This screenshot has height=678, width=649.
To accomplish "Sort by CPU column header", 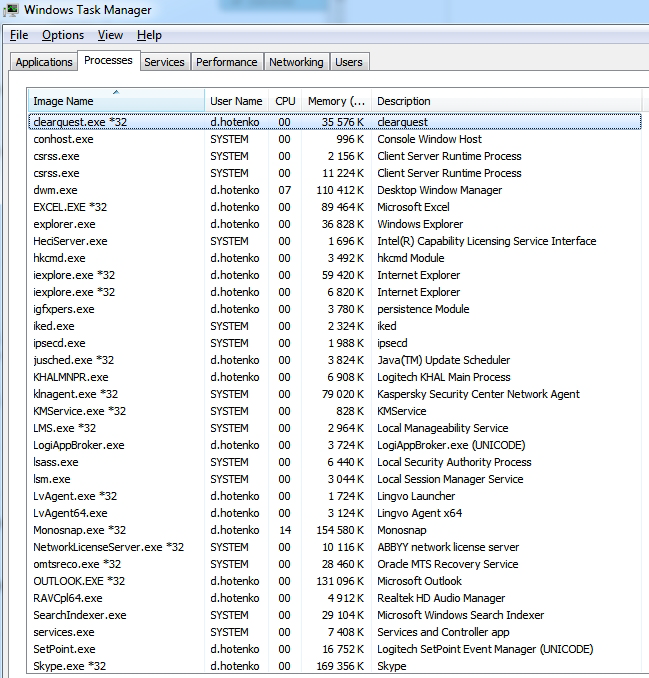I will tap(285, 101).
